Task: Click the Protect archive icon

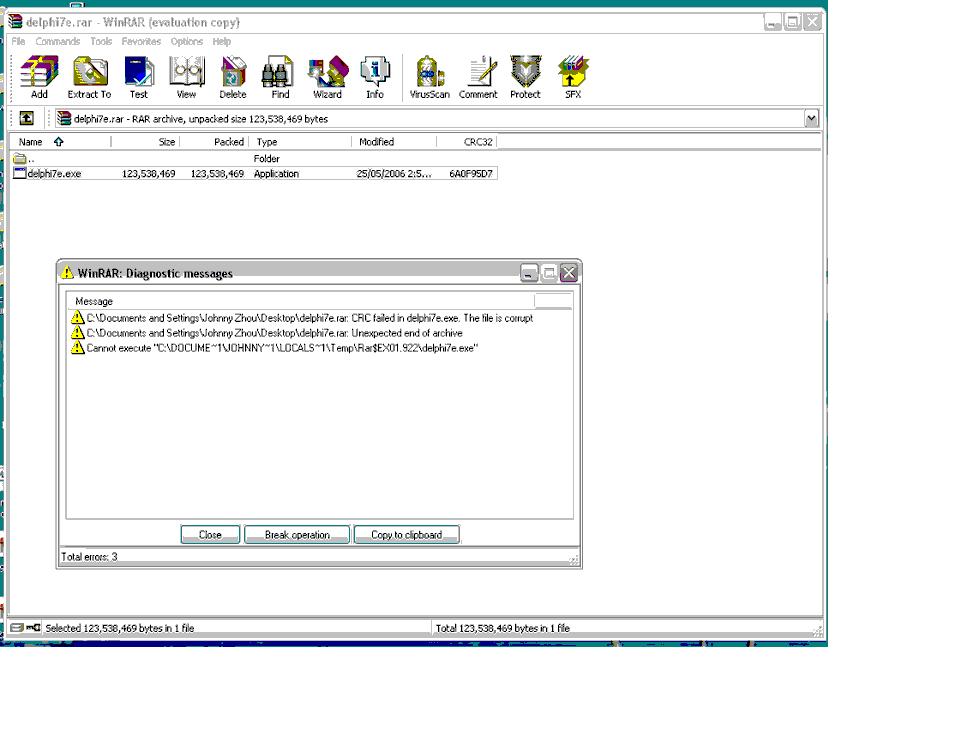Action: pos(525,77)
